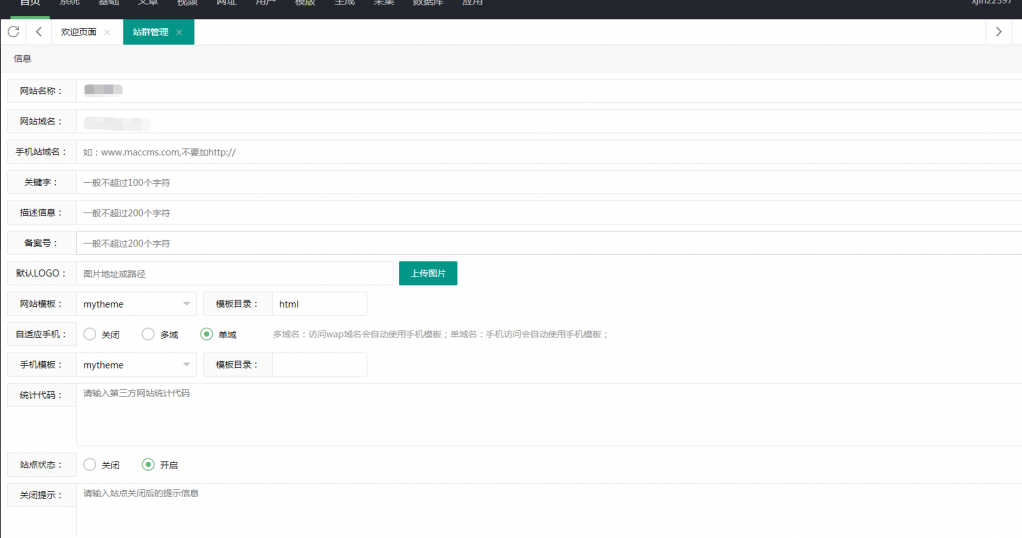Focus the 手机站域名 input field
The height and width of the screenshot is (538, 1022).
pos(549,152)
